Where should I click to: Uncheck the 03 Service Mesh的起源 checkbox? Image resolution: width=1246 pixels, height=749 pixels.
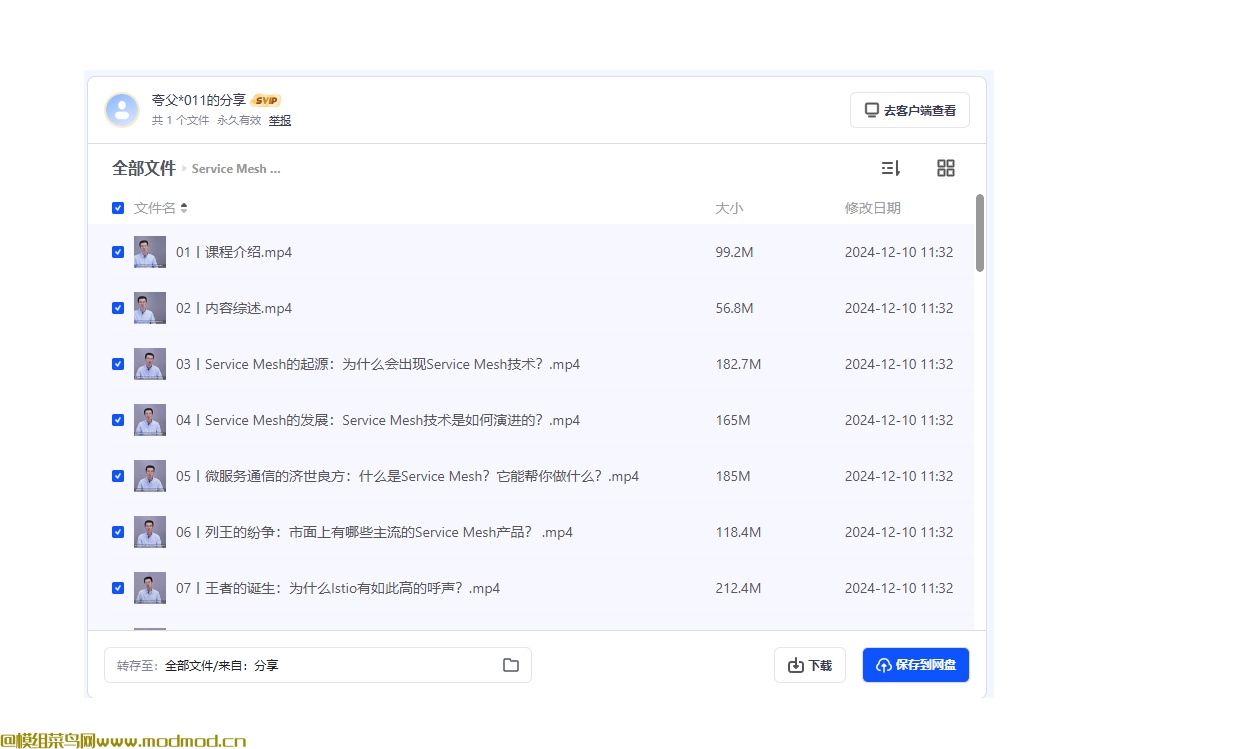click(x=118, y=364)
